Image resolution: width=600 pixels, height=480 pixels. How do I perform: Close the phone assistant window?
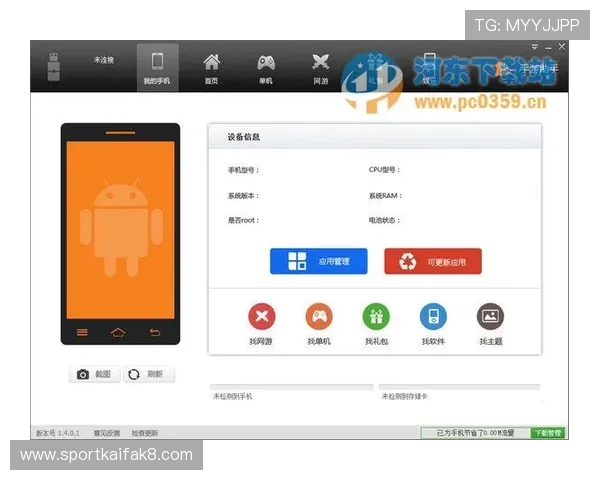(x=562, y=47)
